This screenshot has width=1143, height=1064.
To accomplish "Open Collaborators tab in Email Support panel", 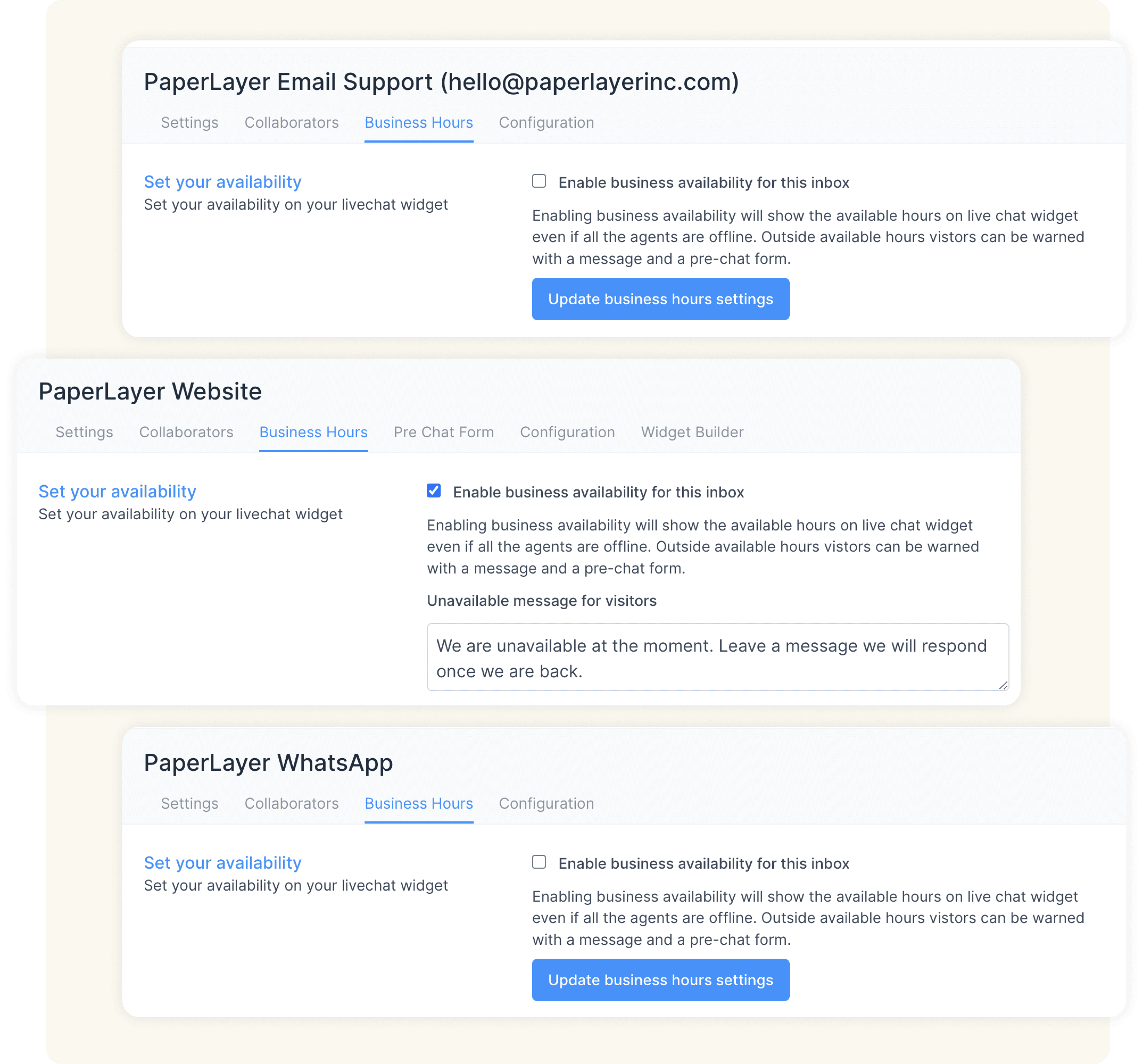I will click(x=292, y=122).
